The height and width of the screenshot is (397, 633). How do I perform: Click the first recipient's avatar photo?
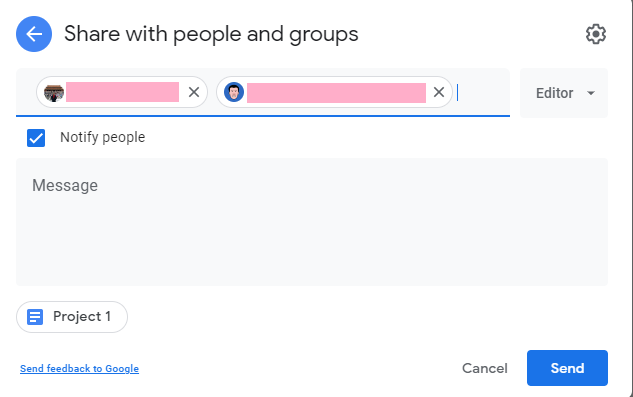coord(54,92)
